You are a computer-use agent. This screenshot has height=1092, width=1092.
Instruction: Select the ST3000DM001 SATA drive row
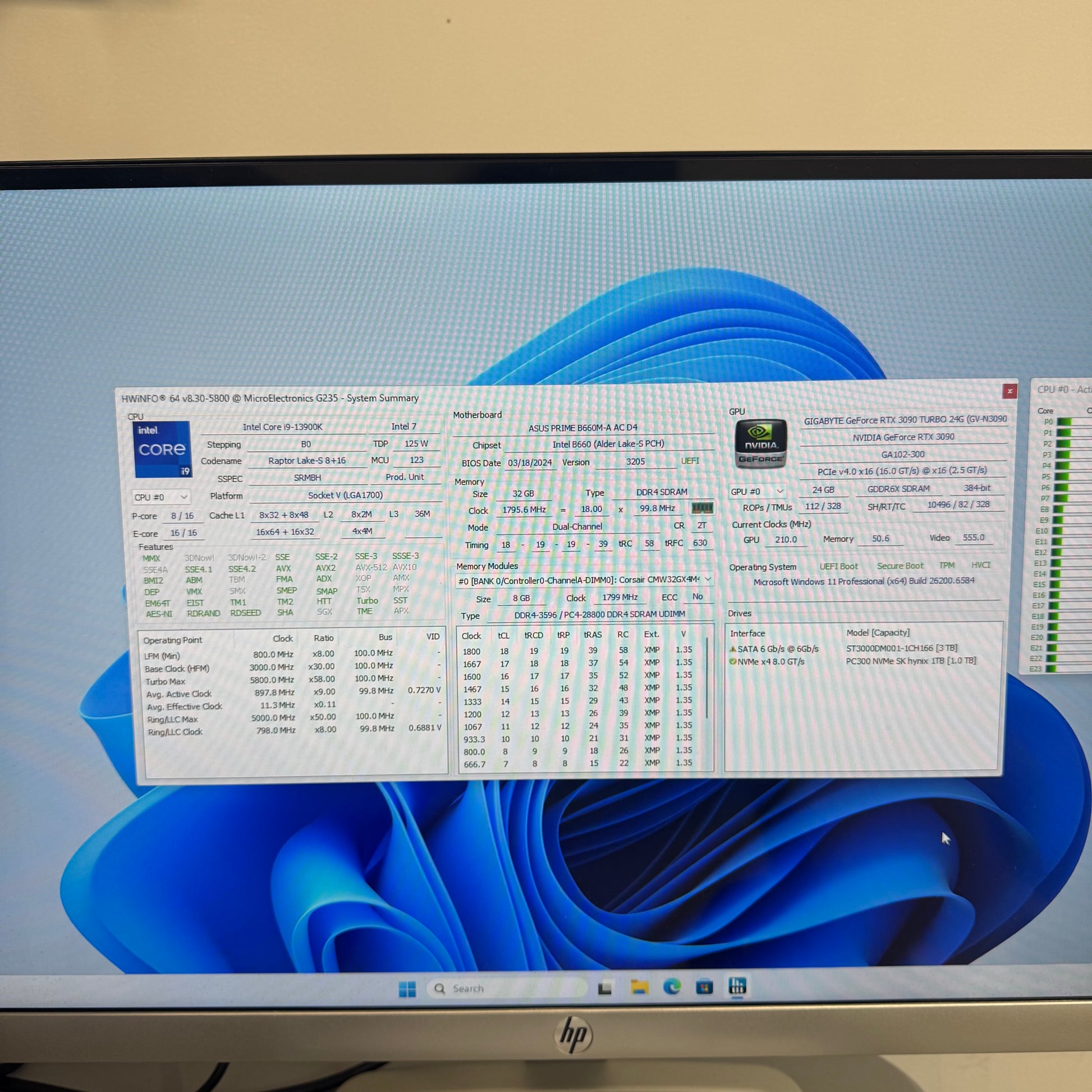(x=901, y=648)
